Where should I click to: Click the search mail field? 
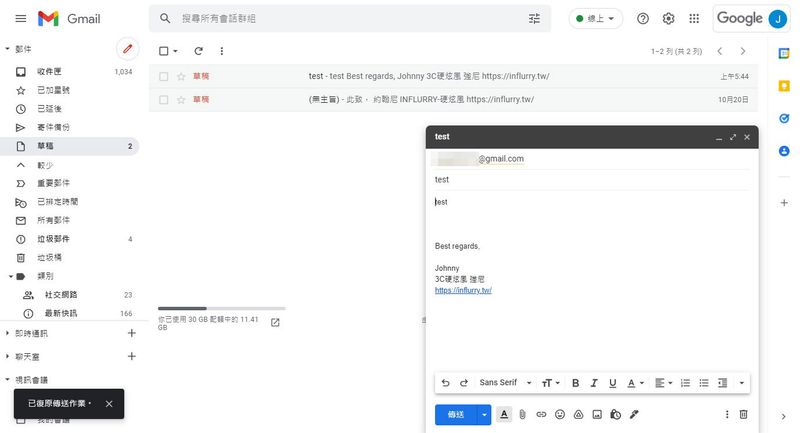tap(350, 19)
